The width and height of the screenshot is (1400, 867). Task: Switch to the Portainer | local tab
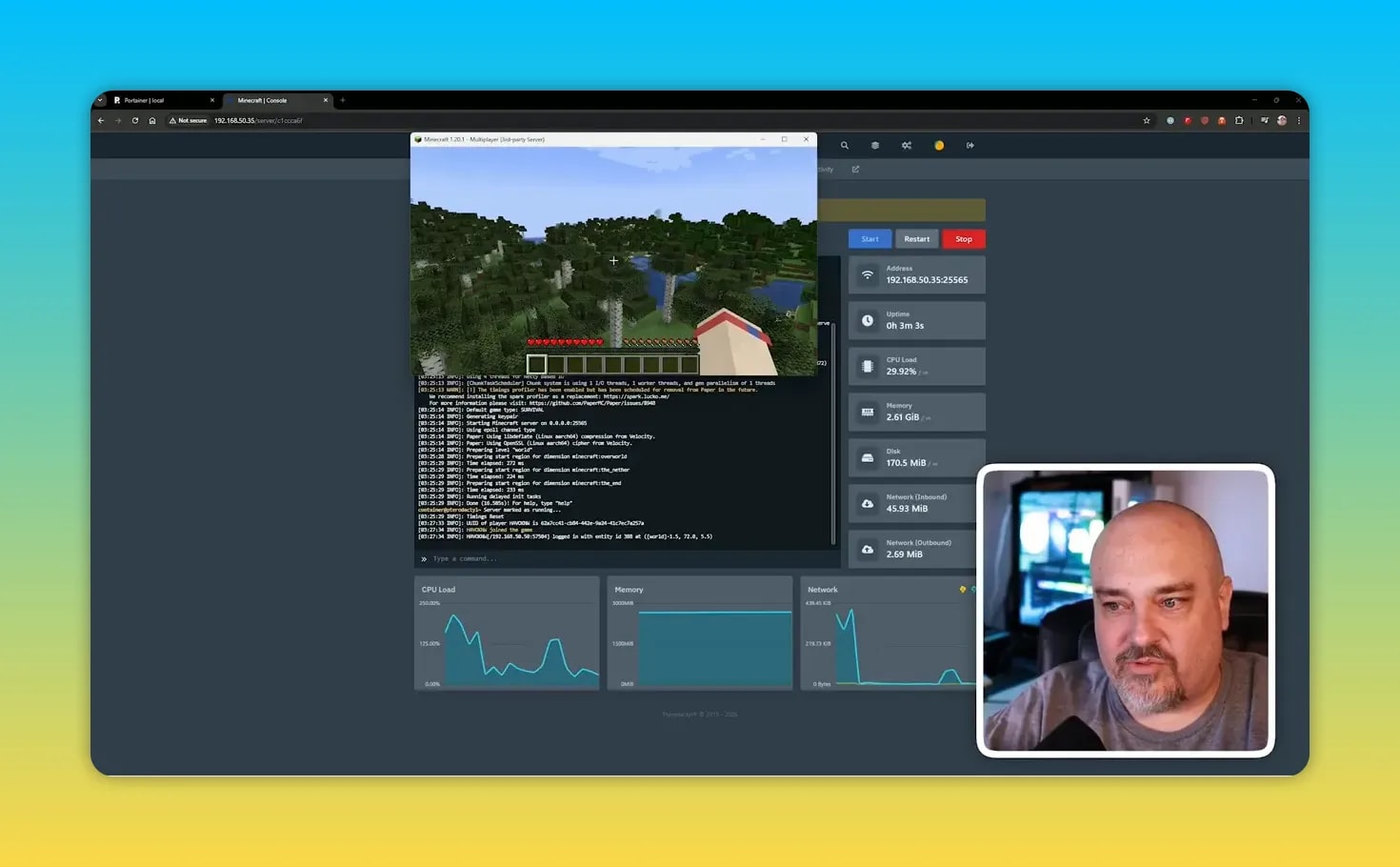(x=164, y=100)
